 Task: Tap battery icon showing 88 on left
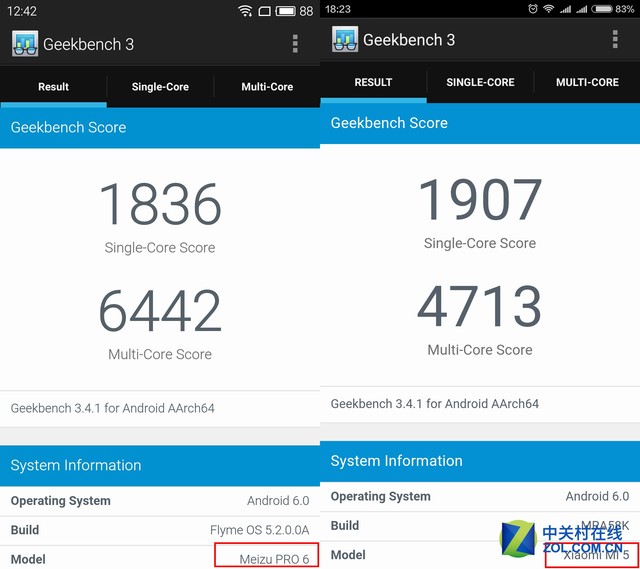(285, 11)
